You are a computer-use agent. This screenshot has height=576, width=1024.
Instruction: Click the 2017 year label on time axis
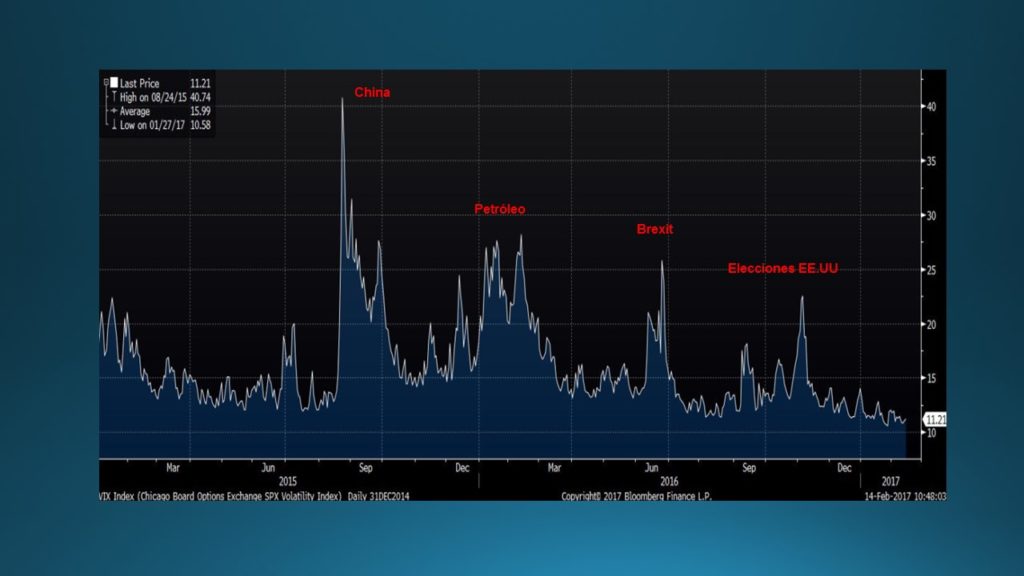890,481
